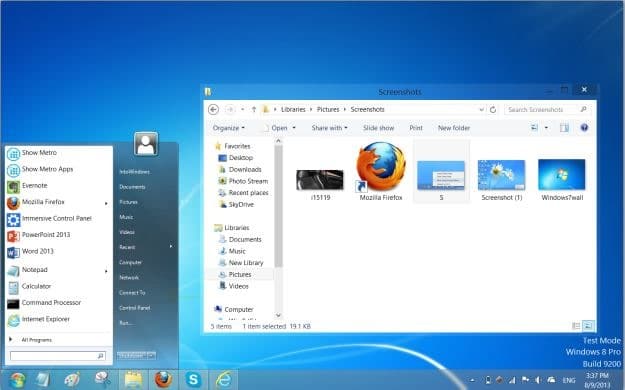The height and width of the screenshot is (390, 625).
Task: Click the Shut down button in Start menu
Action: 132,355
